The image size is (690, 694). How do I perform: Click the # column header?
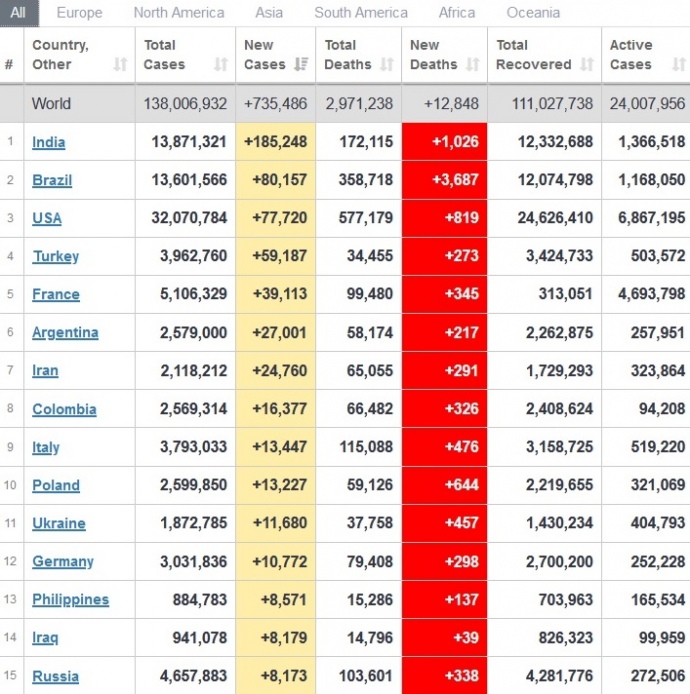(x=9, y=65)
